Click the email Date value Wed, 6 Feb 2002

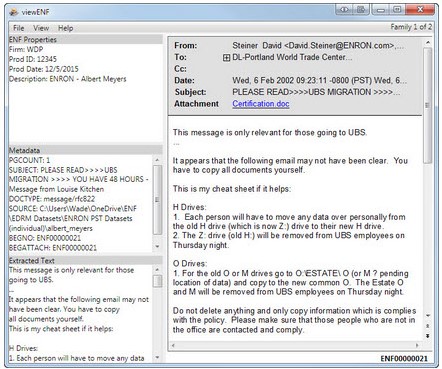(x=319, y=80)
